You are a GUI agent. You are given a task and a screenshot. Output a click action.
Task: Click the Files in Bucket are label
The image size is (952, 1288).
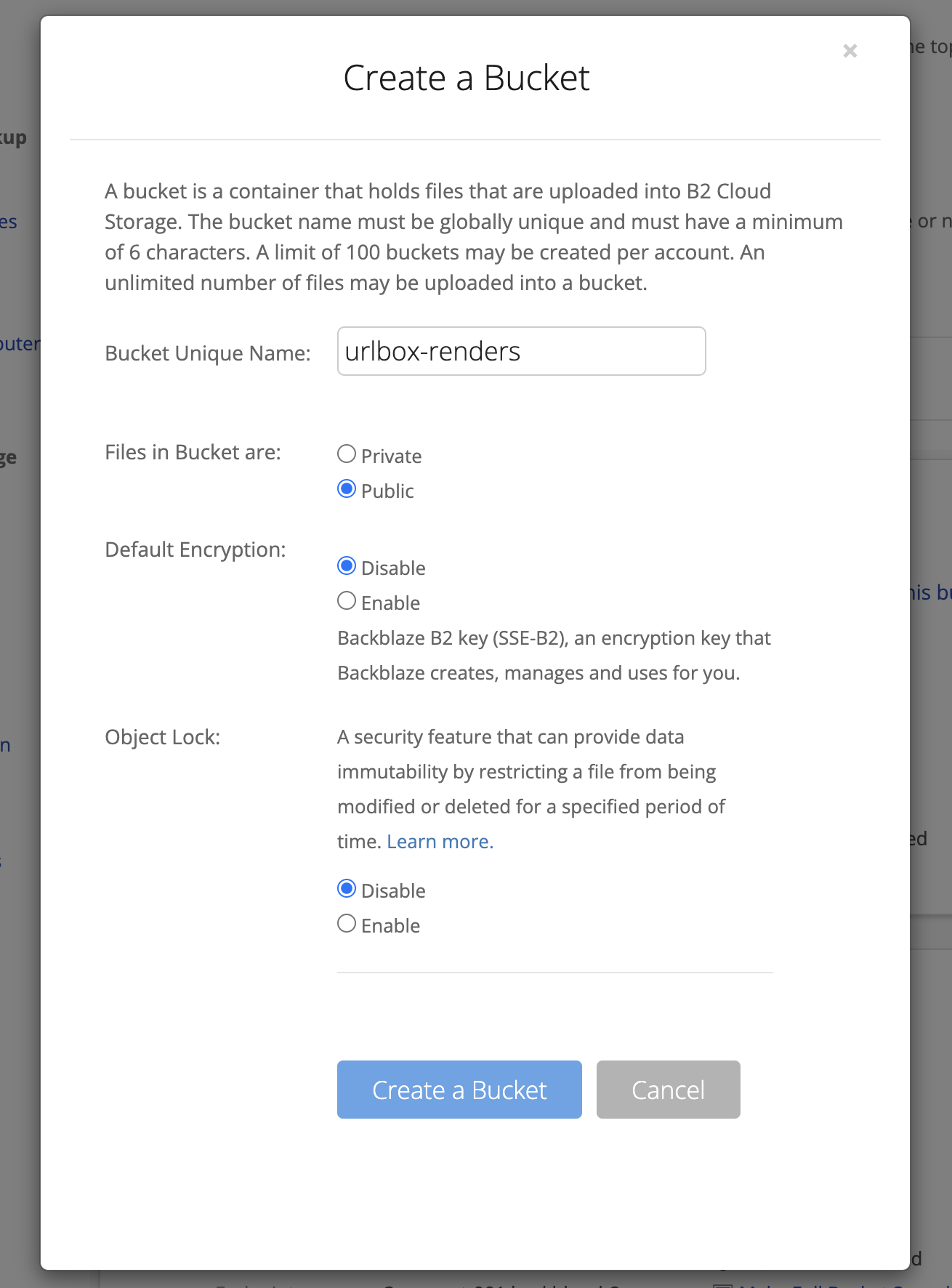(x=193, y=452)
